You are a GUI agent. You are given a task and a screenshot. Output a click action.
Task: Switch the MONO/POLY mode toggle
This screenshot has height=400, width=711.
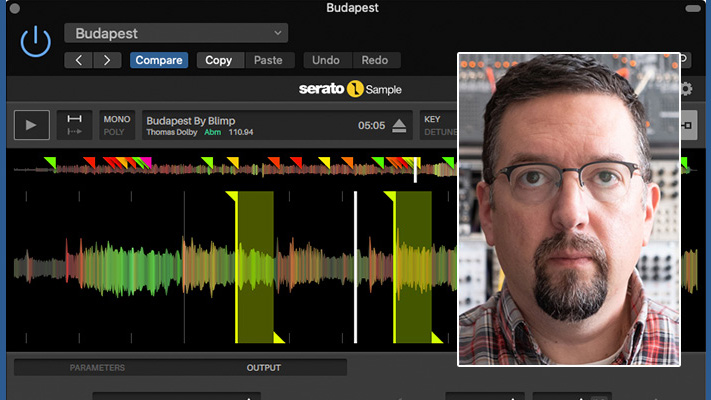117,125
